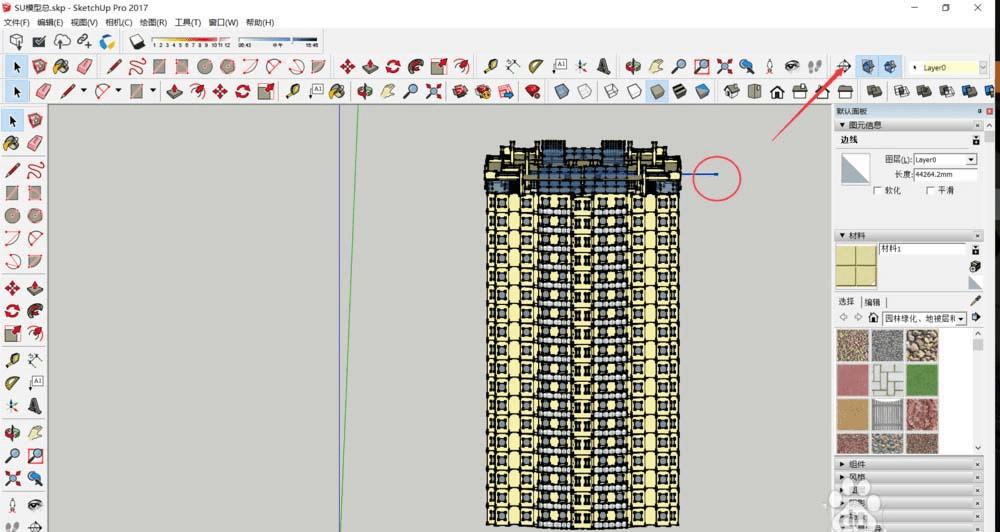Open the 3D Warehouse get models icon
1000x532 pixels.
(17, 42)
